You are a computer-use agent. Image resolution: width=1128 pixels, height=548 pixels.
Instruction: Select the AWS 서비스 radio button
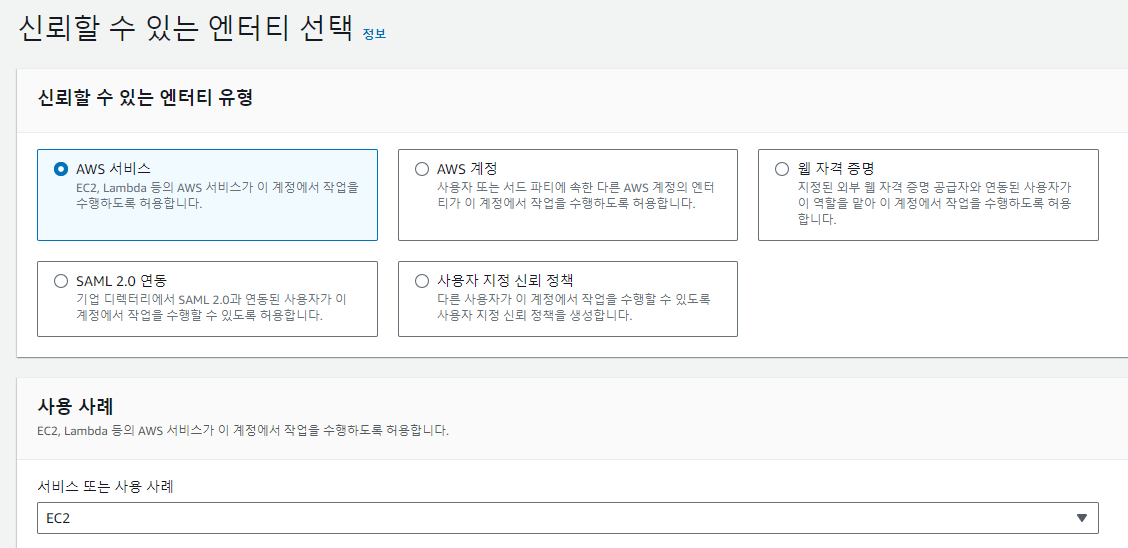61,169
